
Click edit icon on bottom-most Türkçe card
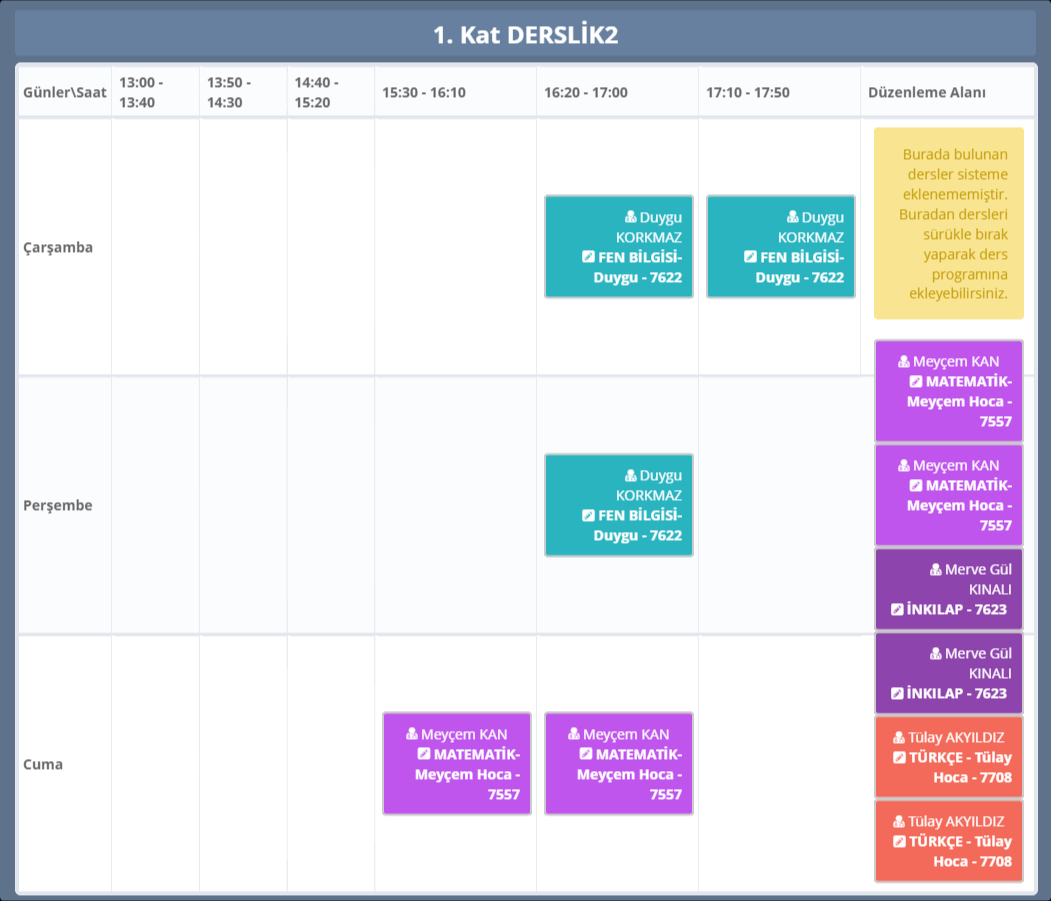point(898,842)
